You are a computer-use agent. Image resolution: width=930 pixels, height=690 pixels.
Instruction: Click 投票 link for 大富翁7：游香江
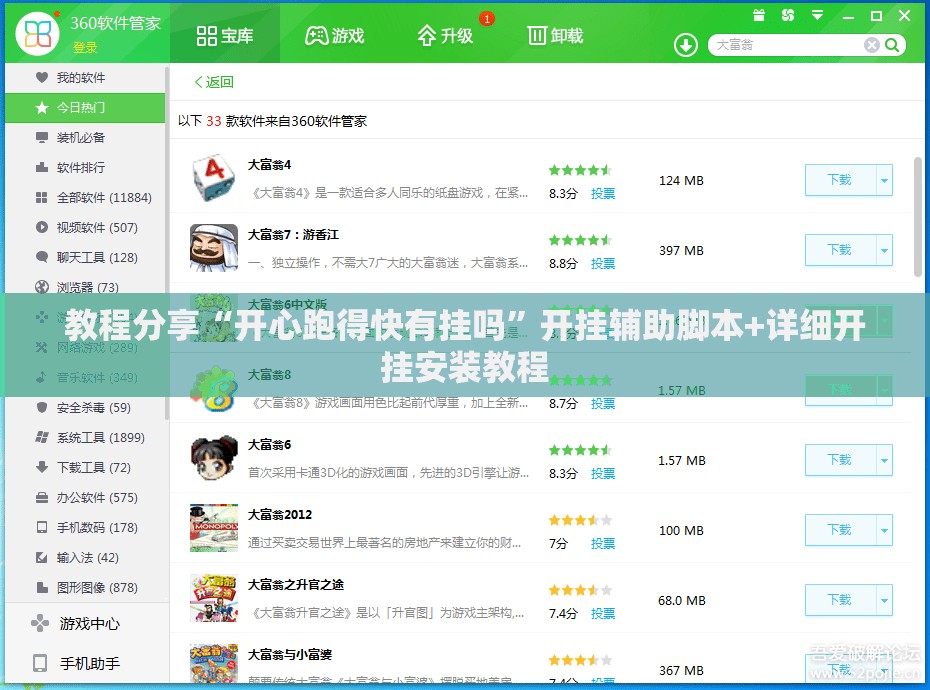[x=603, y=263]
